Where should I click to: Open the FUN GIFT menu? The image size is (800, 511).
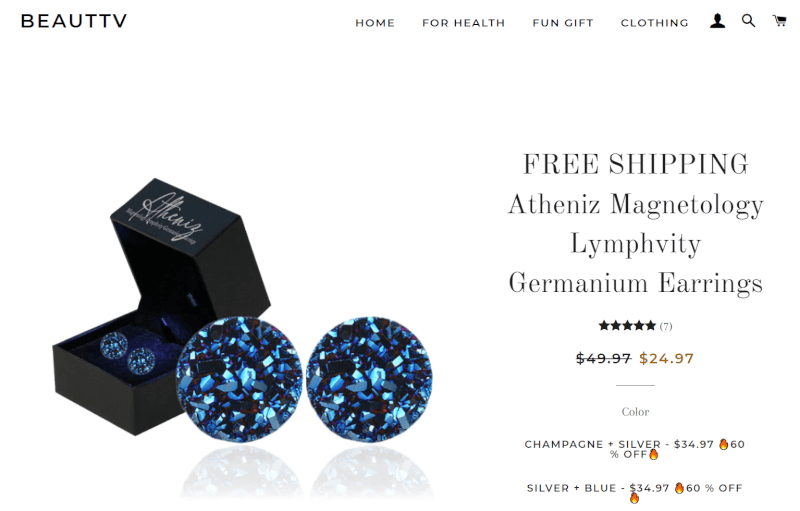coord(563,23)
